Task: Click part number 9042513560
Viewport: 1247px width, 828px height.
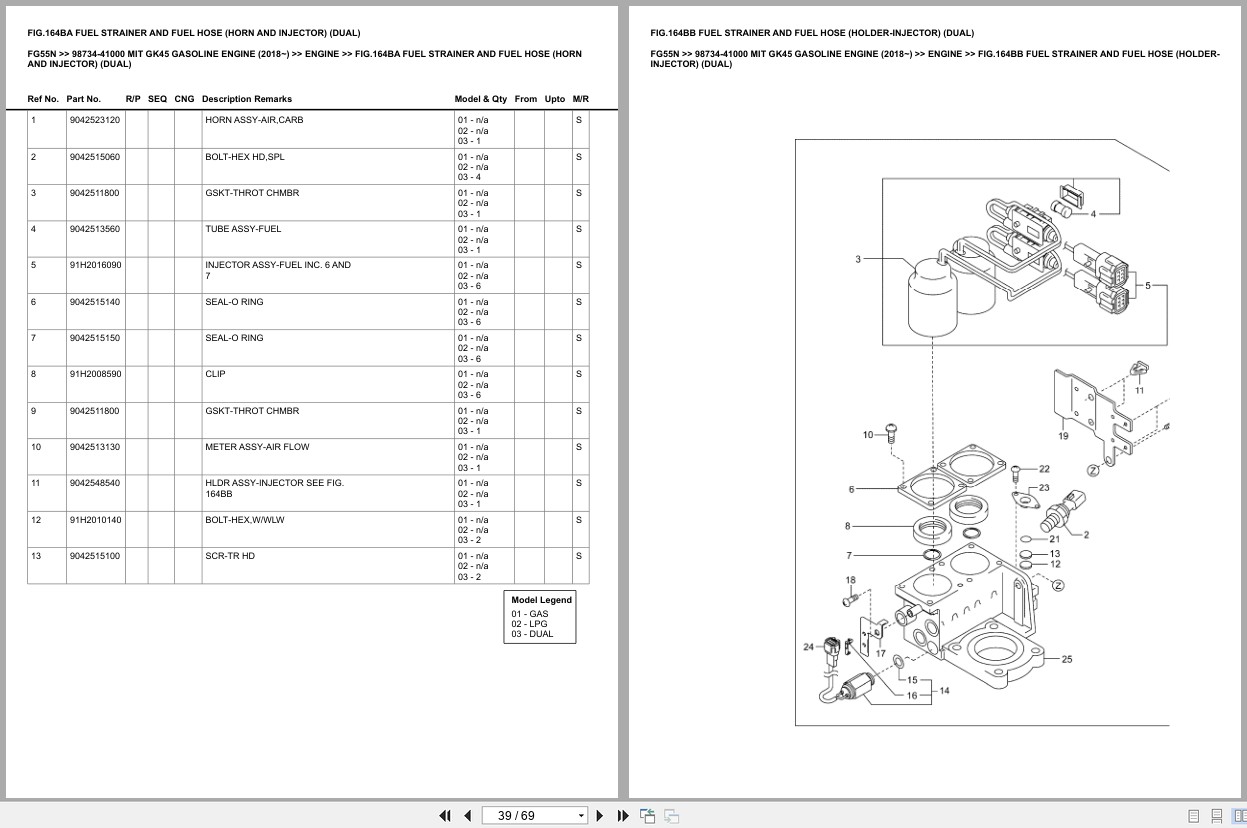Action: tap(95, 229)
